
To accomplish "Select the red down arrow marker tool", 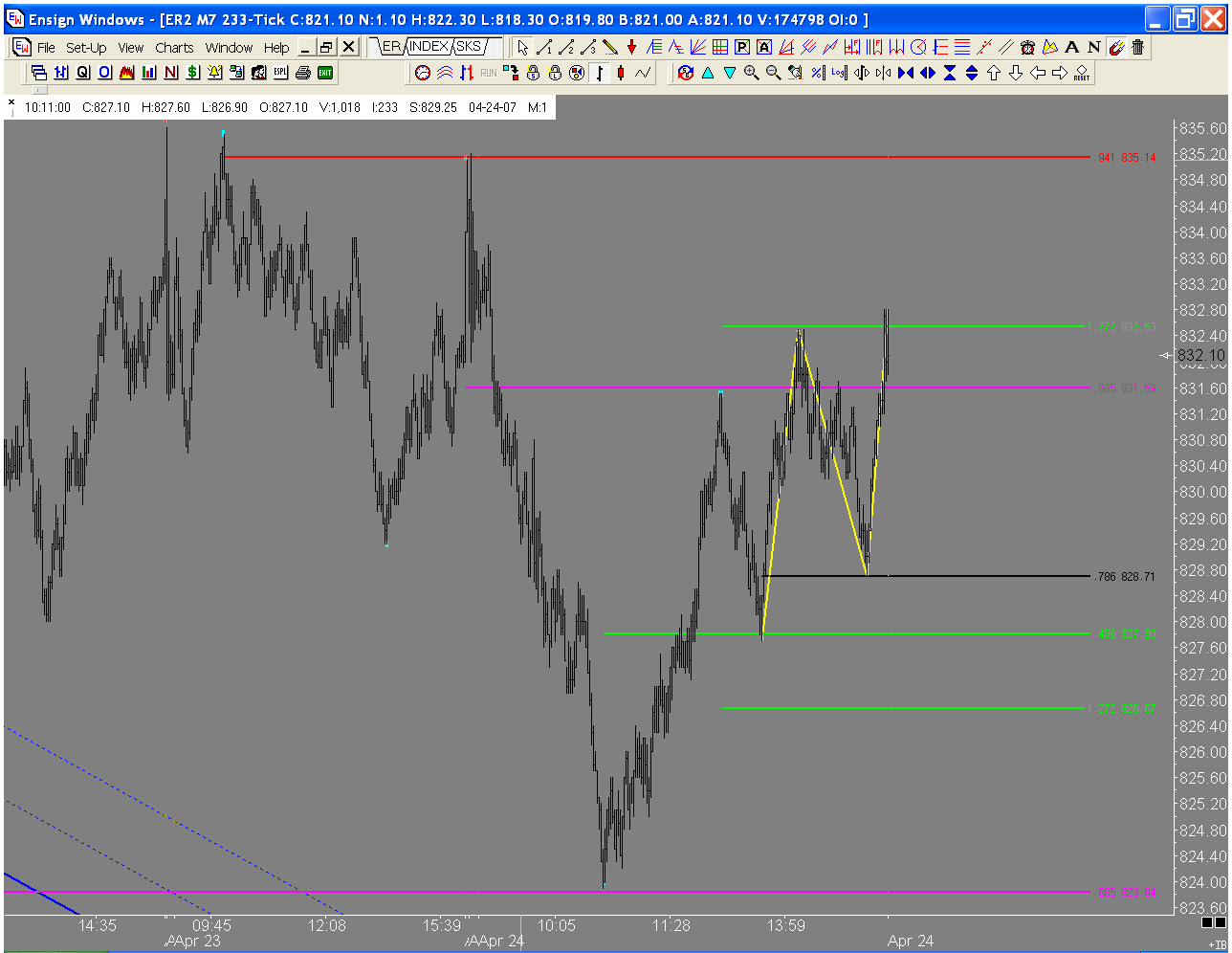I will (632, 47).
